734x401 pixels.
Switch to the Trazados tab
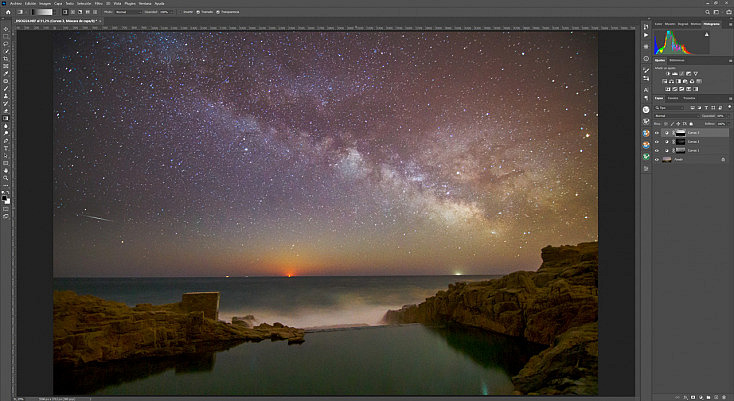689,98
